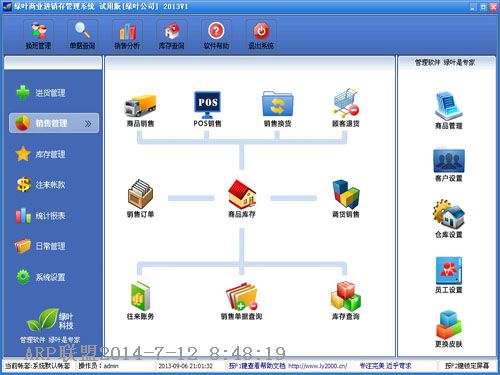Open the 库存查询 house toolbar icon

pyautogui.click(x=172, y=36)
